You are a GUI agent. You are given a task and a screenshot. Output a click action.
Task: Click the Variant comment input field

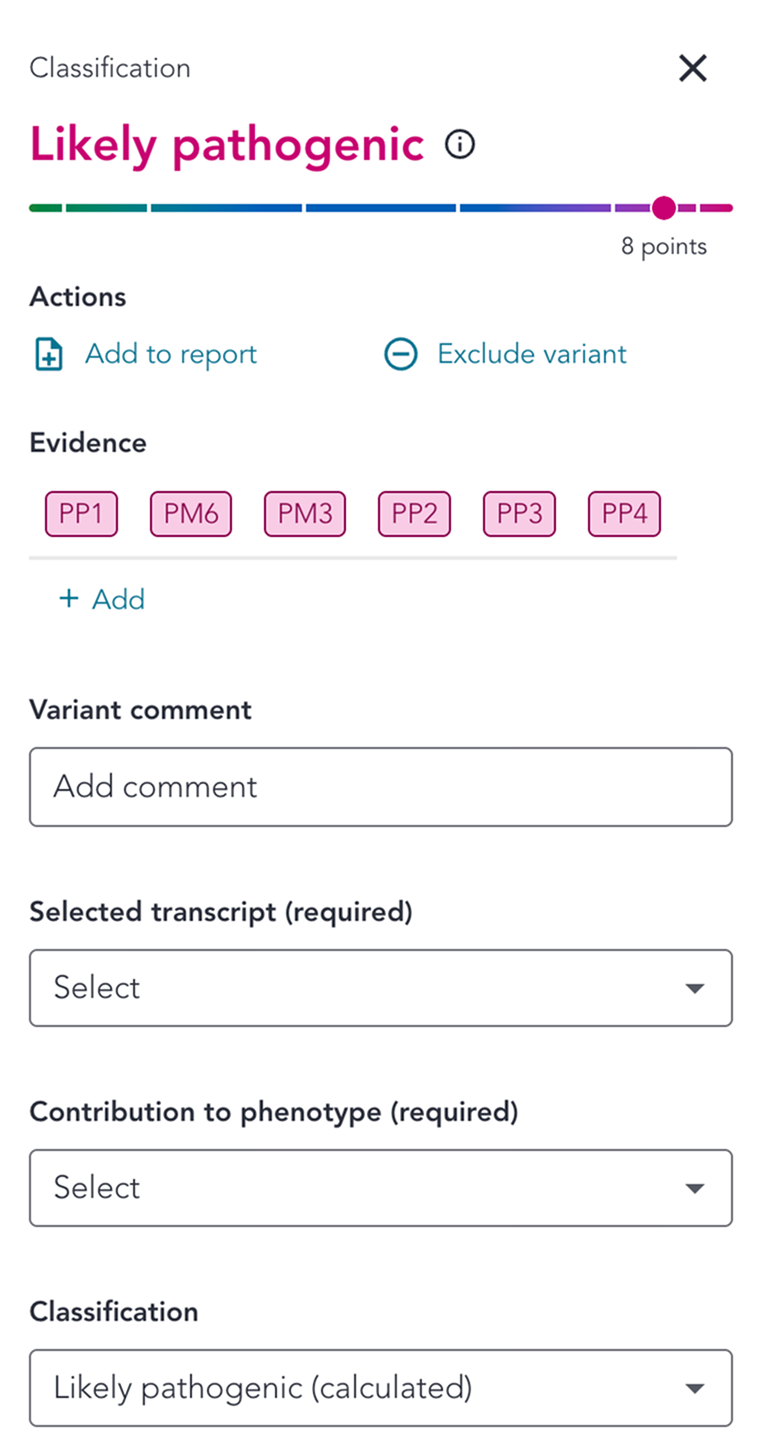[381, 787]
